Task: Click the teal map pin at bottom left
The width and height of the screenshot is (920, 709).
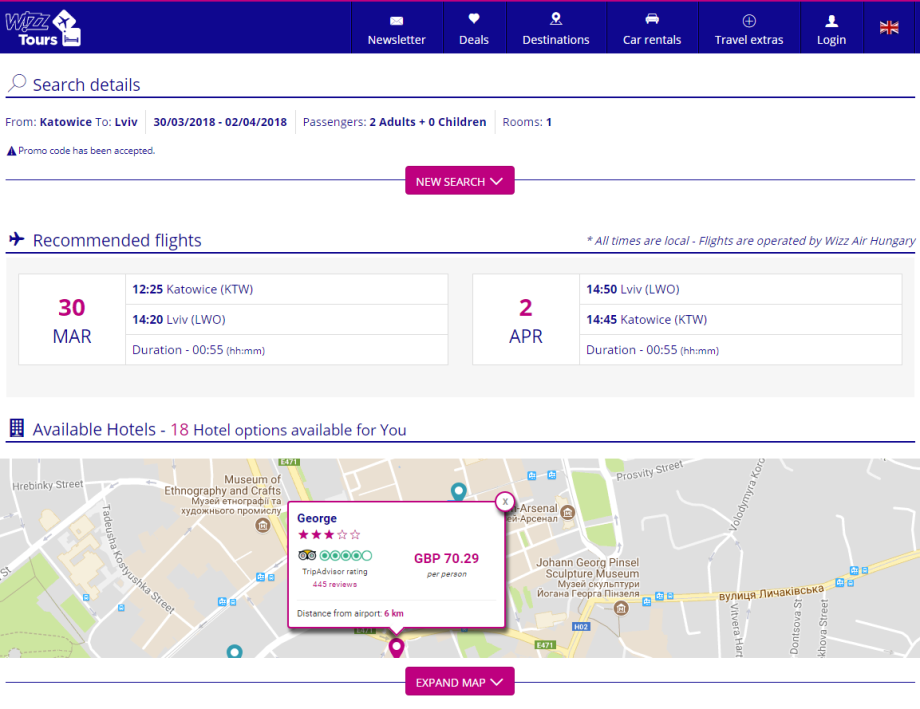Action: pos(234,652)
